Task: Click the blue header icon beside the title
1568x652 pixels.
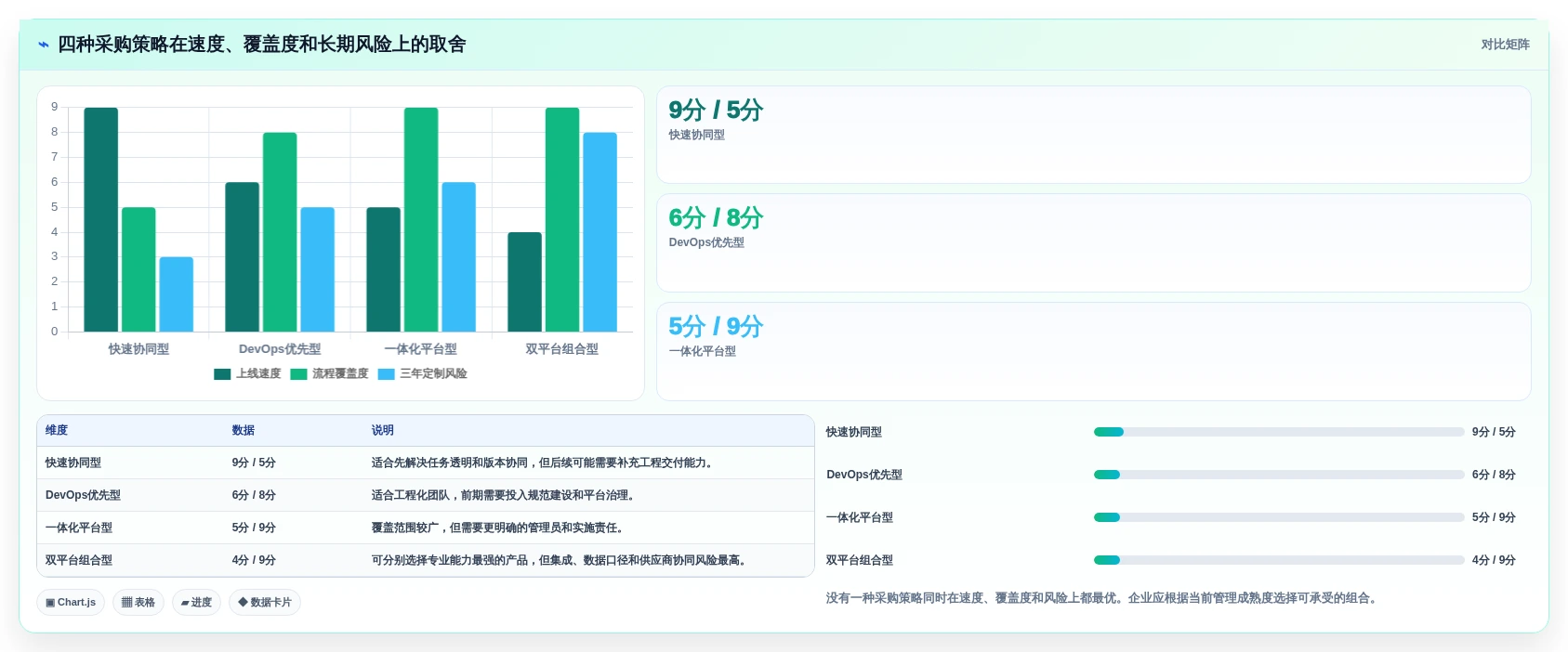Action: click(x=43, y=45)
